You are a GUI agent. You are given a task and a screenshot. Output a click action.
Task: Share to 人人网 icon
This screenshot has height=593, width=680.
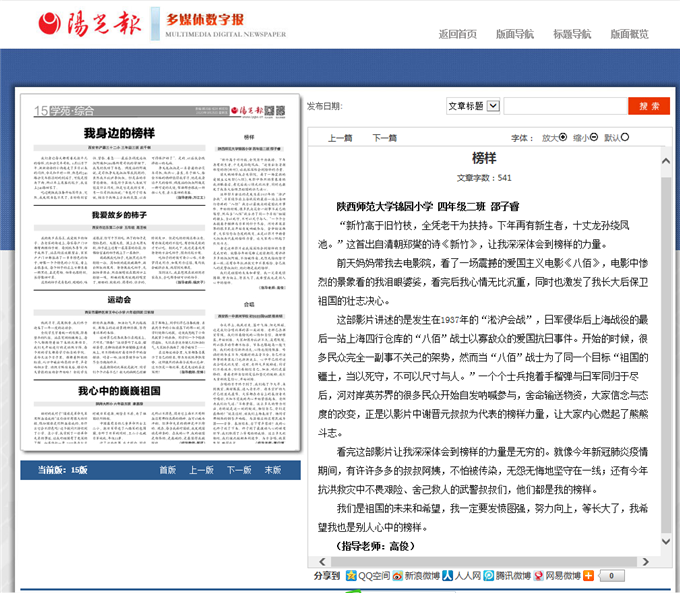448,576
